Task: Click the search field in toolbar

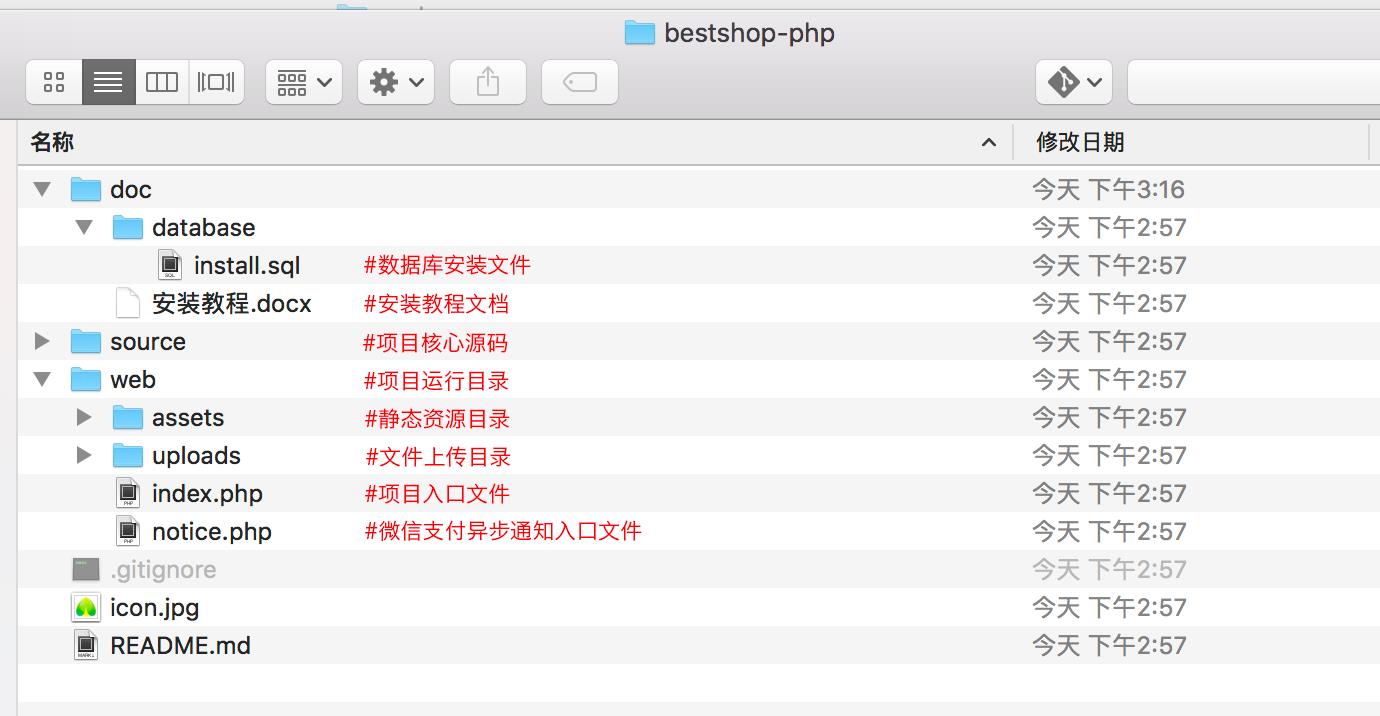Action: tap(1250, 82)
